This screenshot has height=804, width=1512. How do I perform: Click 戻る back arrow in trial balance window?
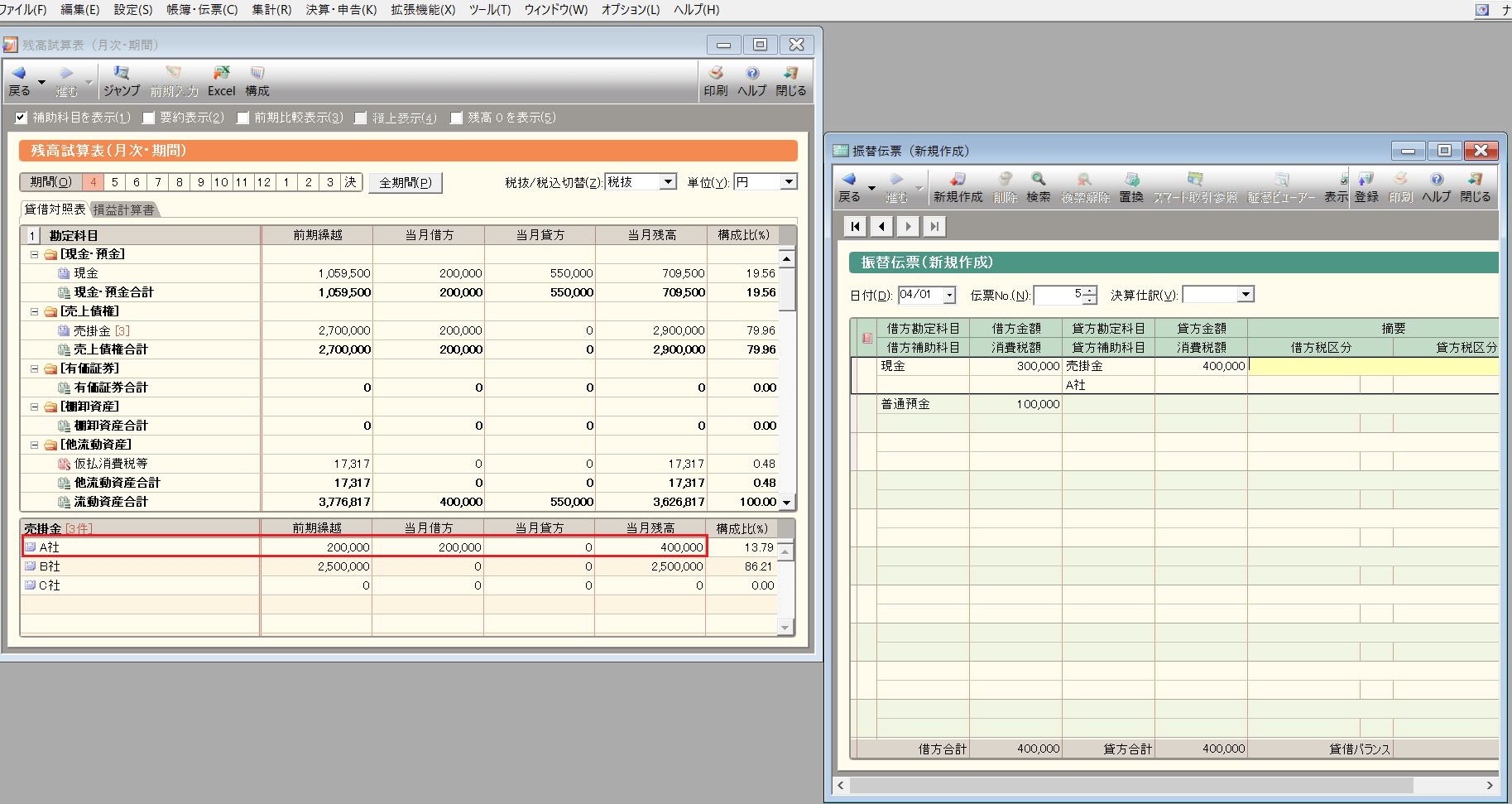[19, 81]
